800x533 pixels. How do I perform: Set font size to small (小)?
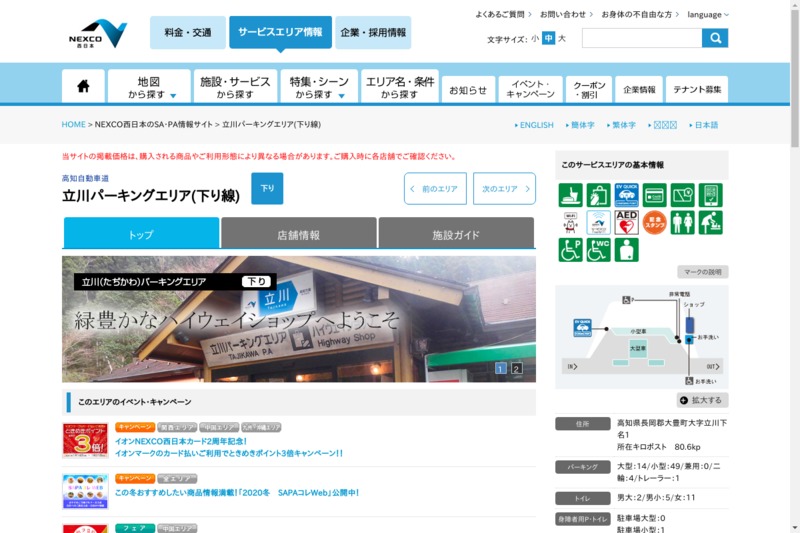pyautogui.click(x=535, y=39)
